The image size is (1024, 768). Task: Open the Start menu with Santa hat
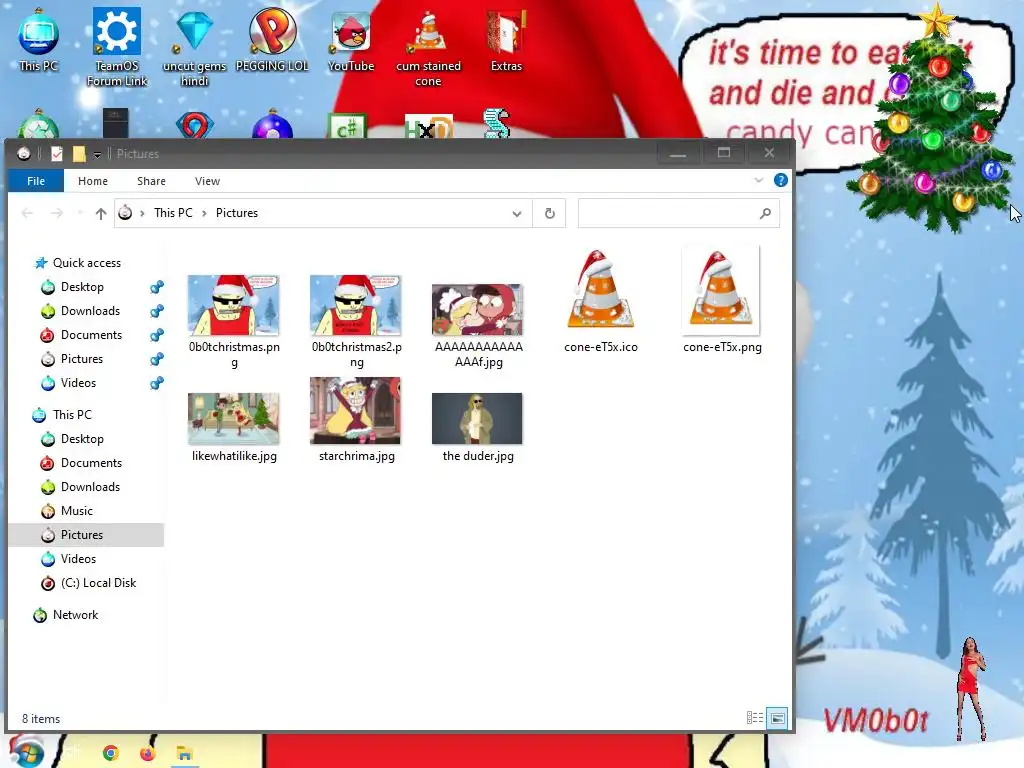tap(26, 752)
